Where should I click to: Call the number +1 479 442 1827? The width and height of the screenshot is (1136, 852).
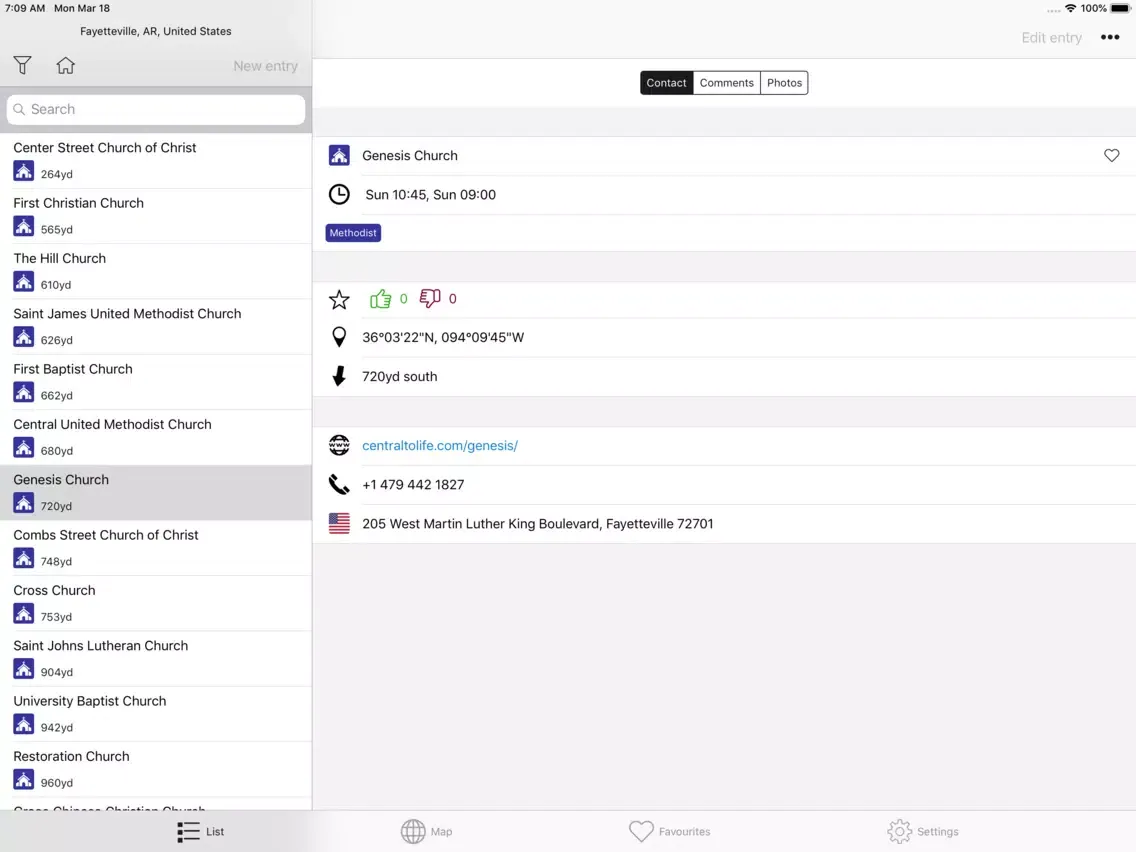coord(413,485)
